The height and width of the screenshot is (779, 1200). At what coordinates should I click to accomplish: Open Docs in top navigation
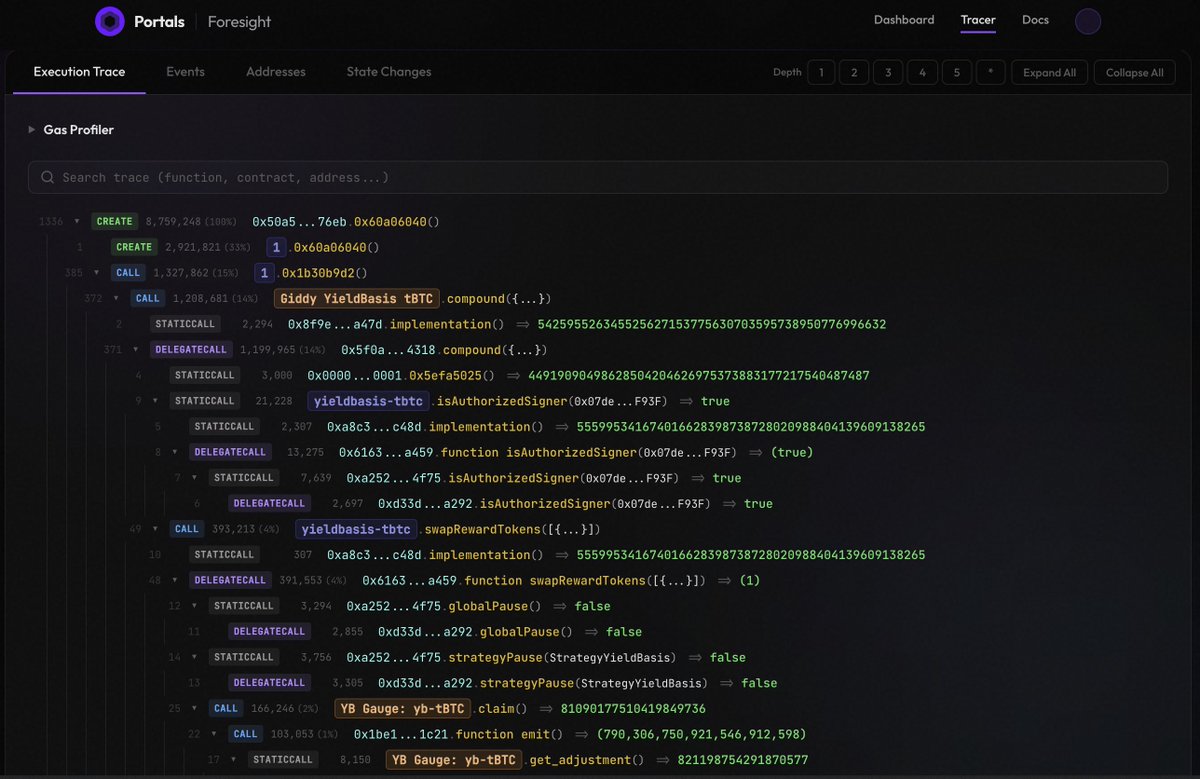(x=1035, y=20)
